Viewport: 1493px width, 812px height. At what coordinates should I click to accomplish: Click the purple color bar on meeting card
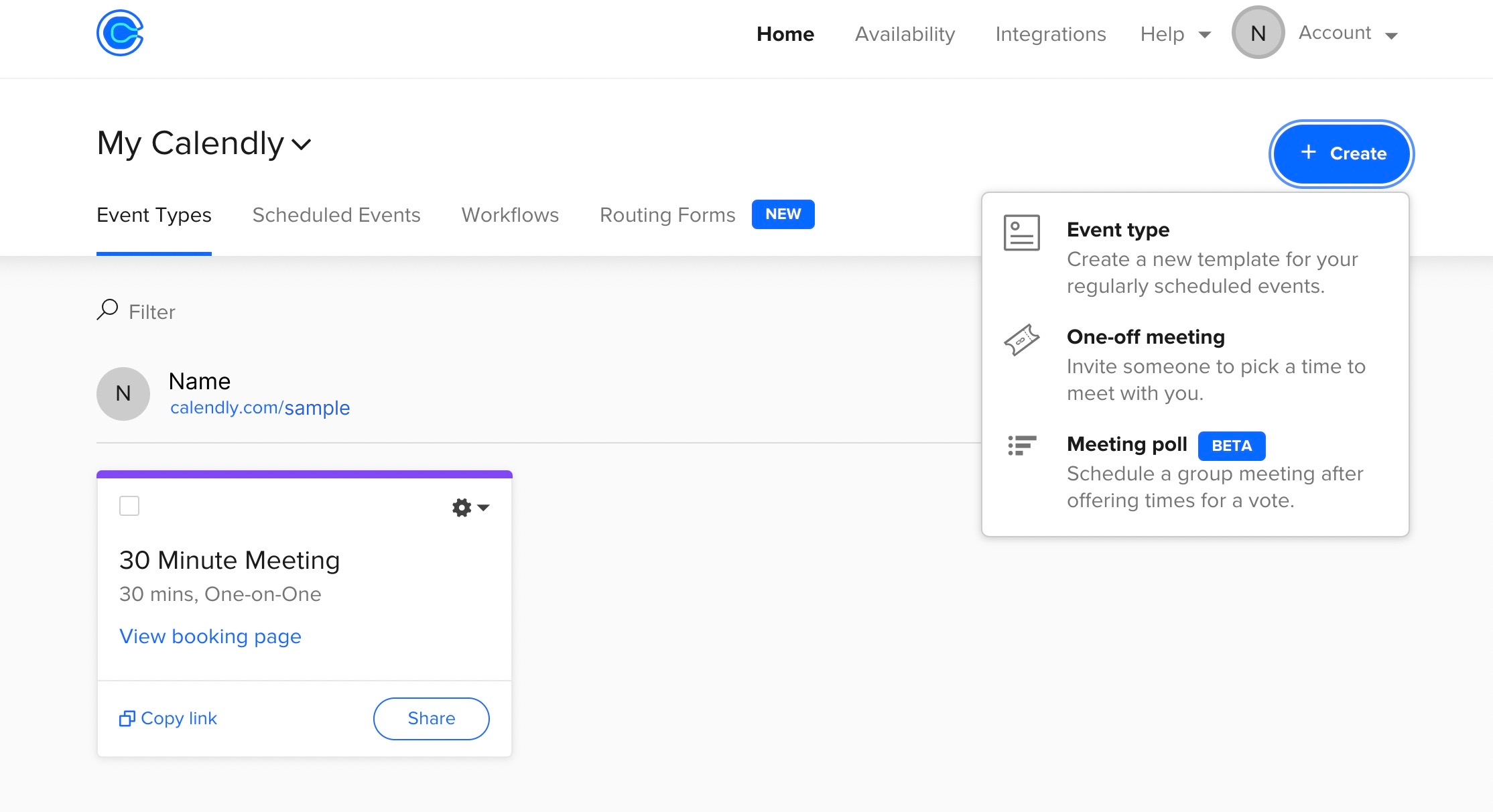point(304,474)
